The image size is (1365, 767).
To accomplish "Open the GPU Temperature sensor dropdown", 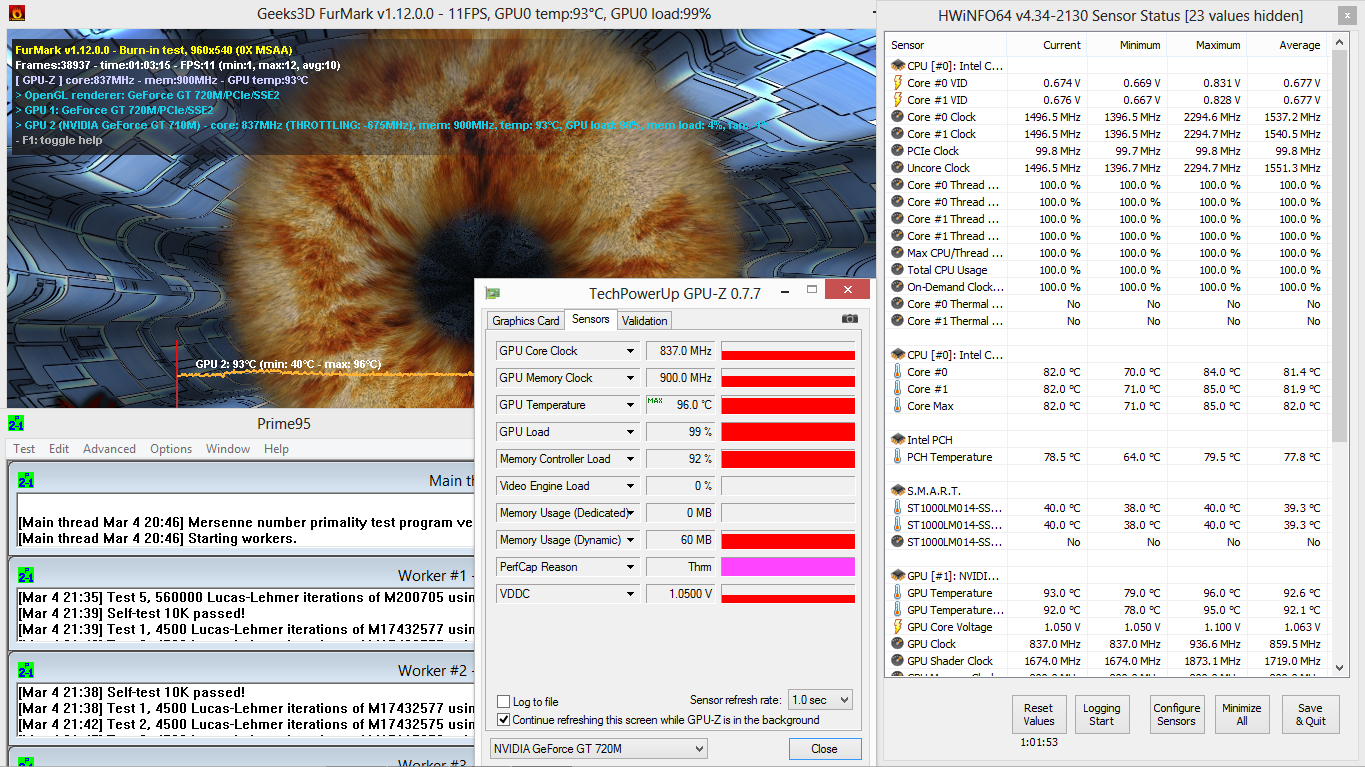I will tap(631, 405).
